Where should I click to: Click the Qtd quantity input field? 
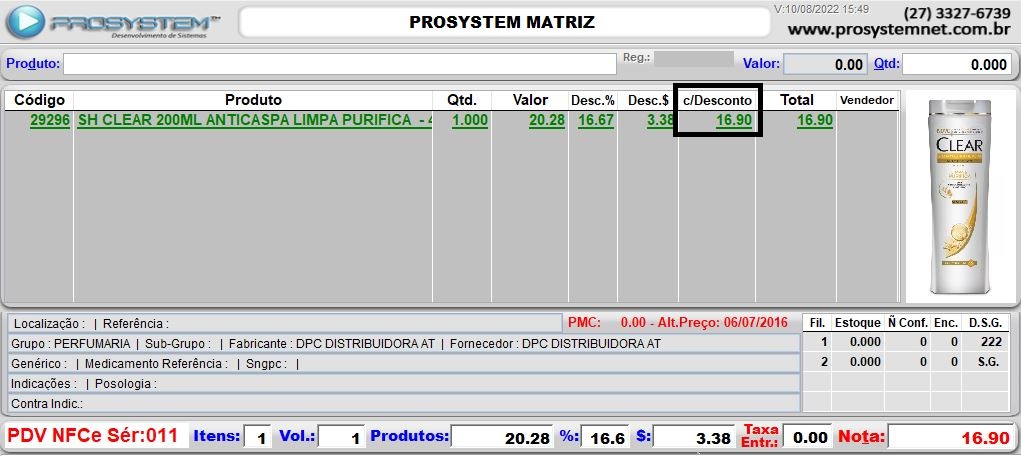click(x=957, y=64)
